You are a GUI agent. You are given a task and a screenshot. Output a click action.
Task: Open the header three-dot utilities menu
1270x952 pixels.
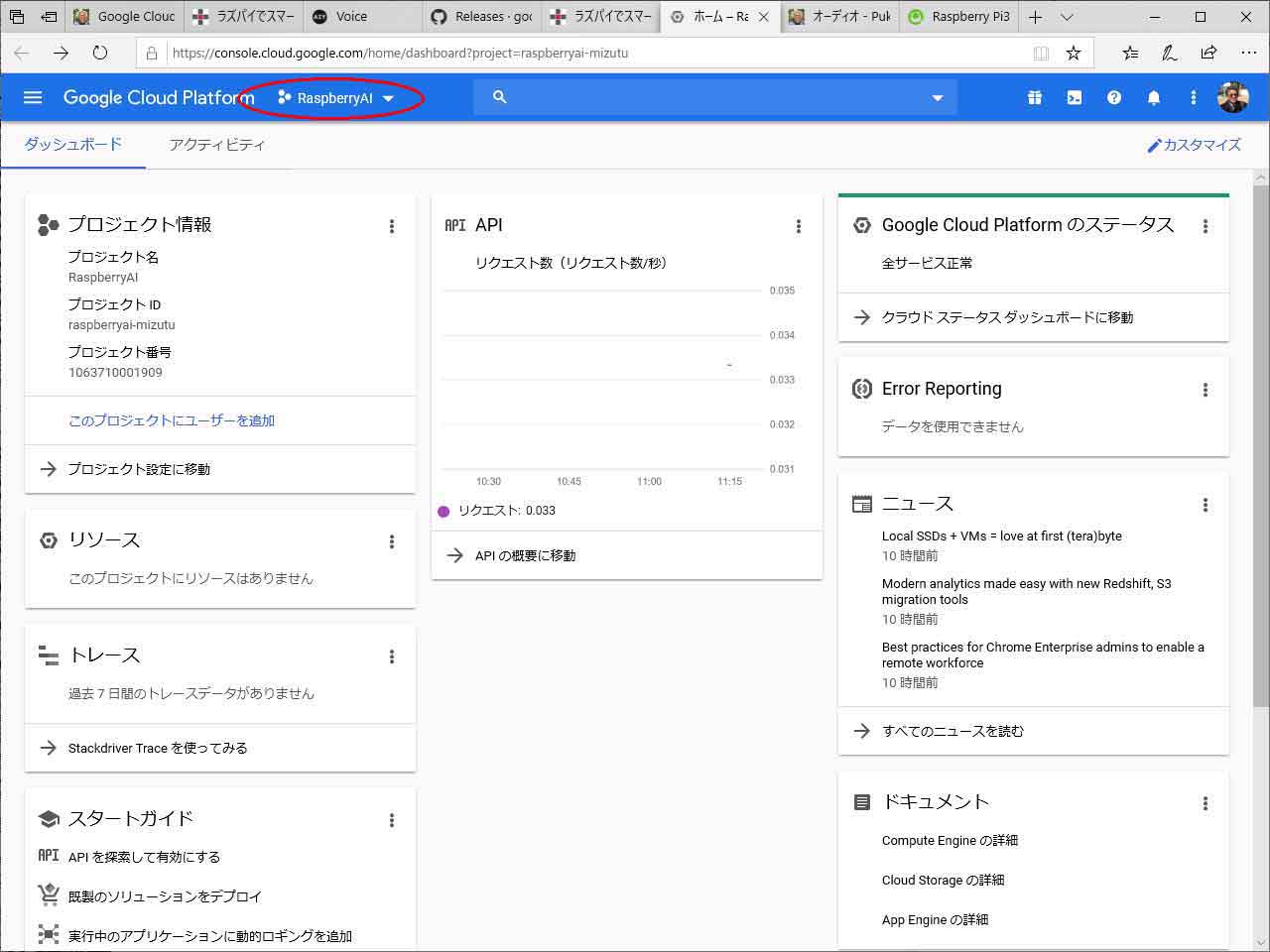(x=1194, y=97)
